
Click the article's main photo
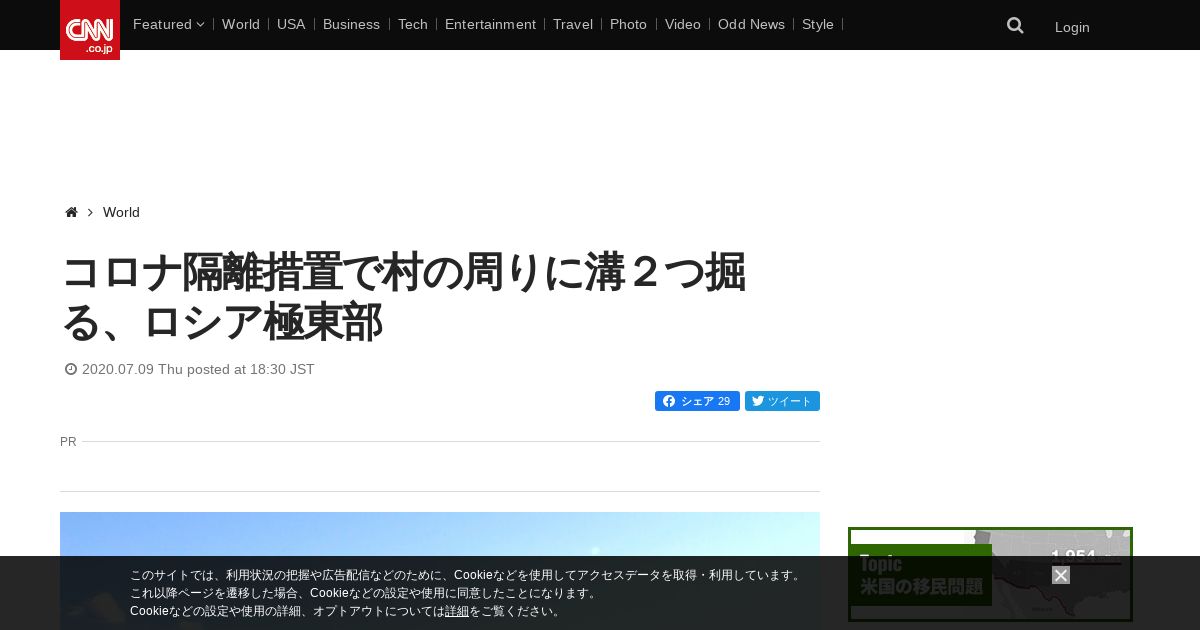click(440, 570)
